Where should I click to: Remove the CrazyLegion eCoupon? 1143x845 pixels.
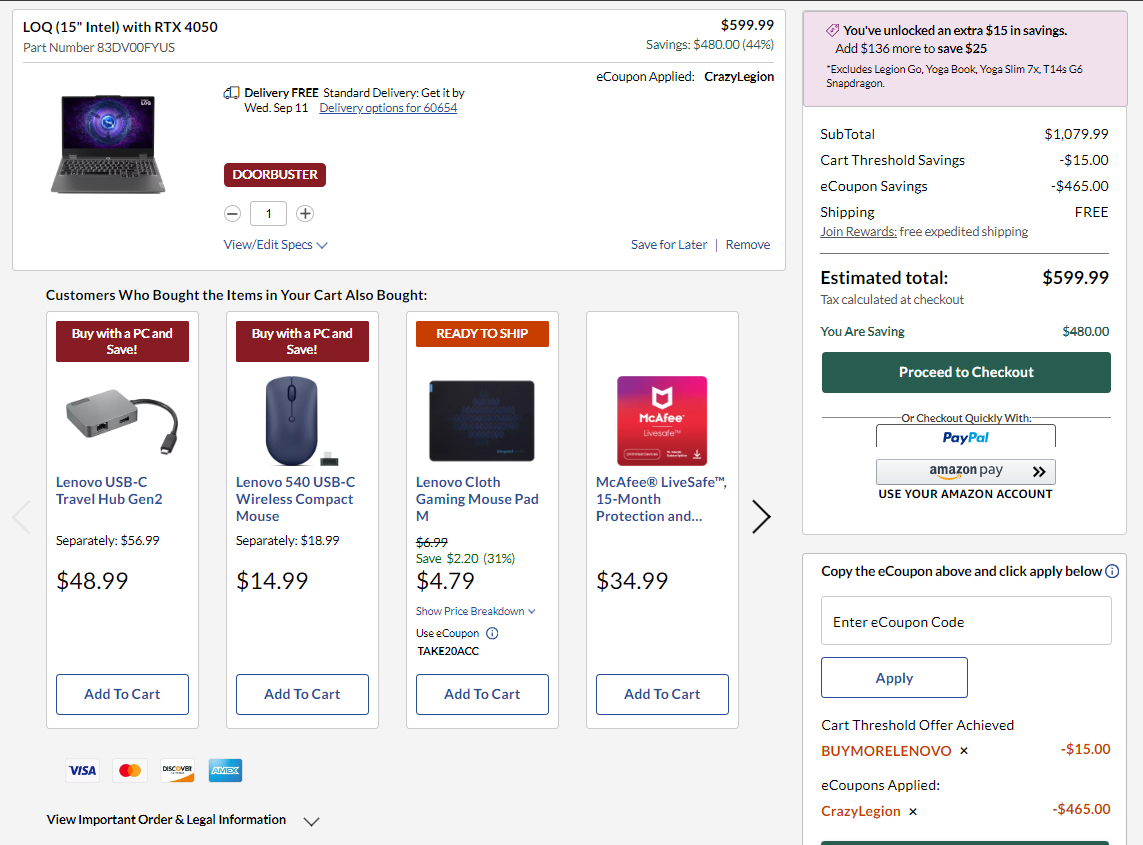[x=913, y=812]
